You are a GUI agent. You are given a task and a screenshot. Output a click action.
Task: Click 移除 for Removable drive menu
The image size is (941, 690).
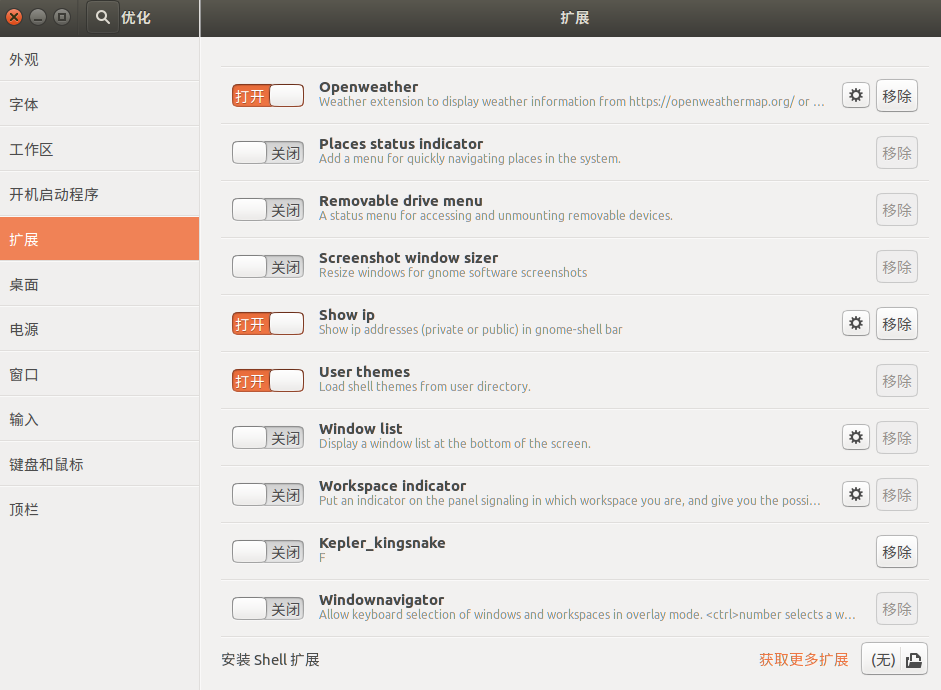pos(897,209)
